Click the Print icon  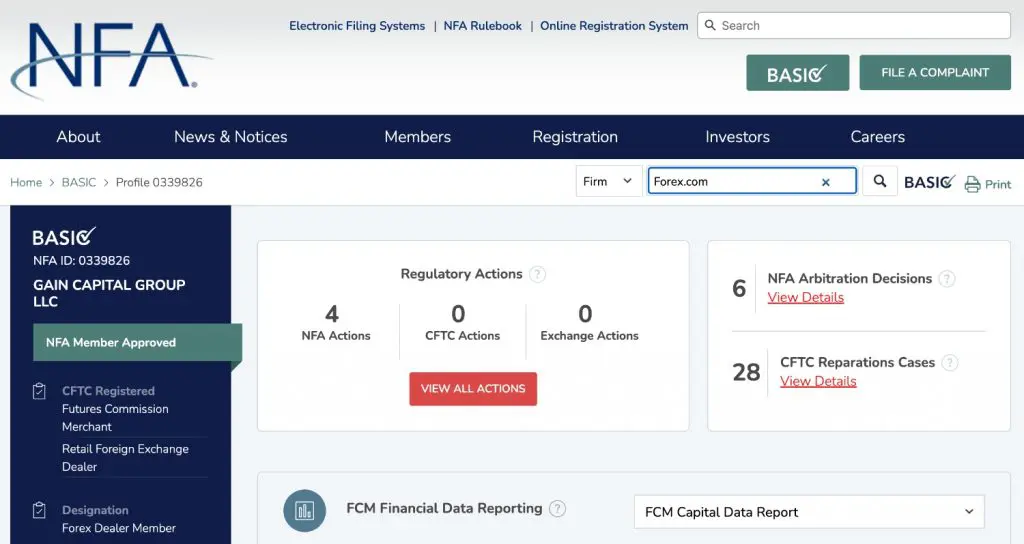click(x=972, y=184)
